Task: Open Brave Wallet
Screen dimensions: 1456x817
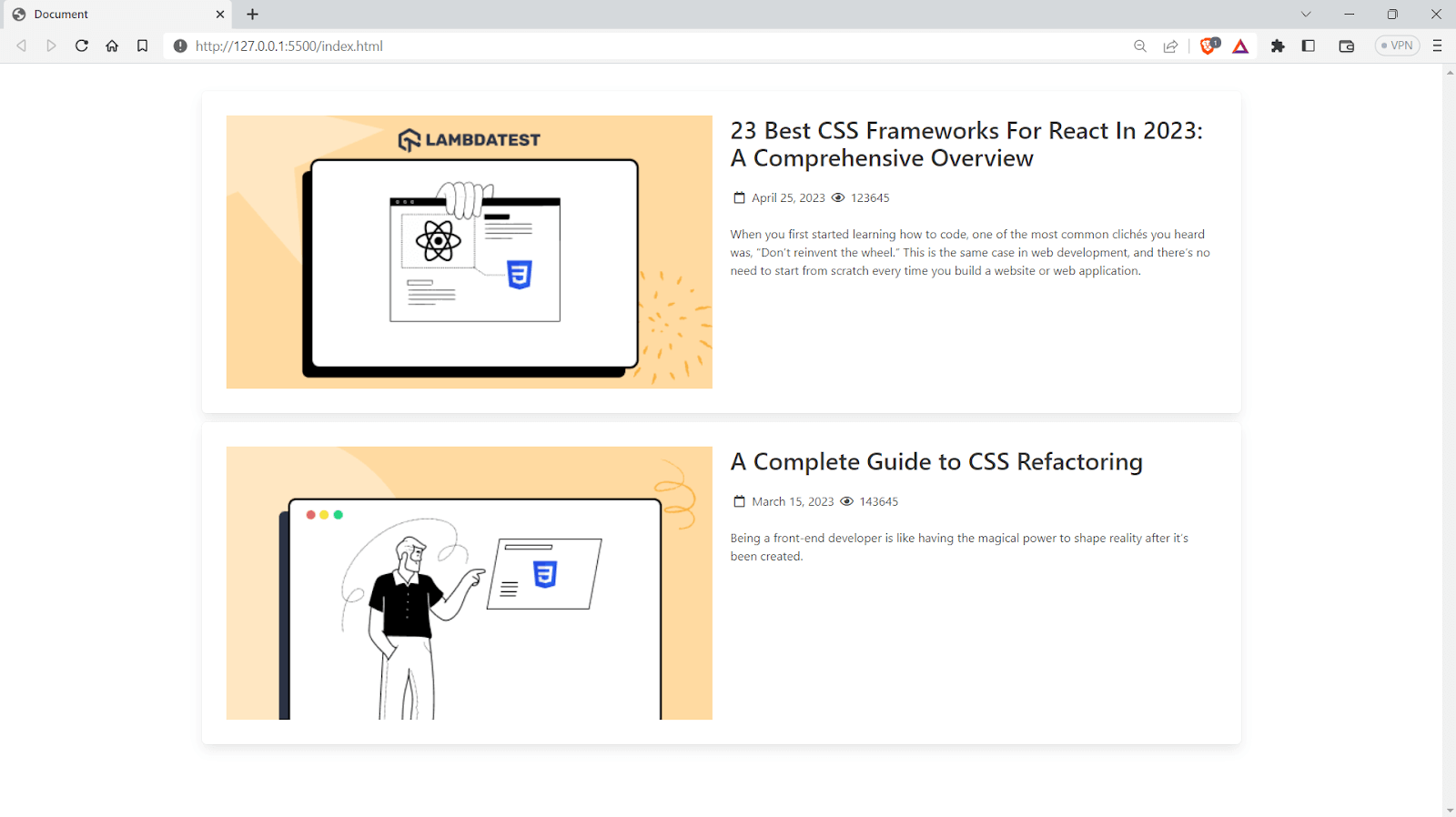Action: pyautogui.click(x=1347, y=45)
